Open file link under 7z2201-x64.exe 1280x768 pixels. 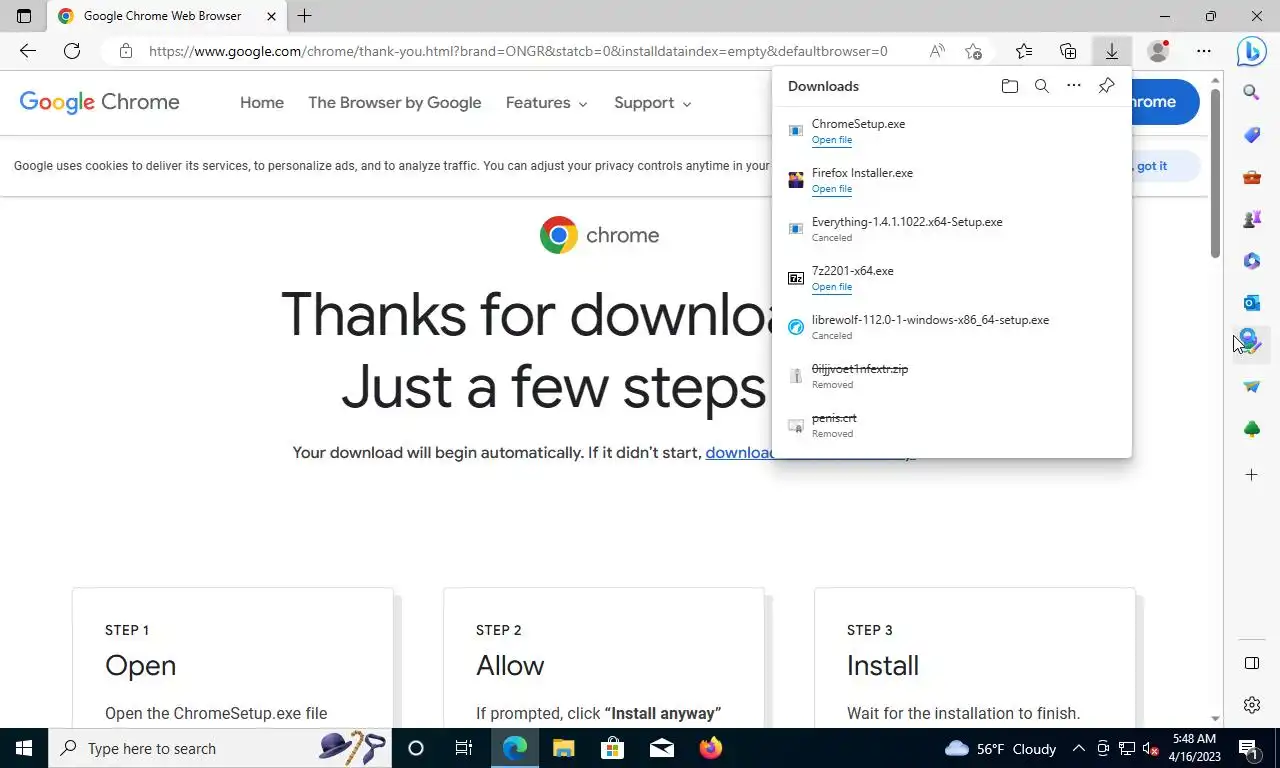point(832,287)
